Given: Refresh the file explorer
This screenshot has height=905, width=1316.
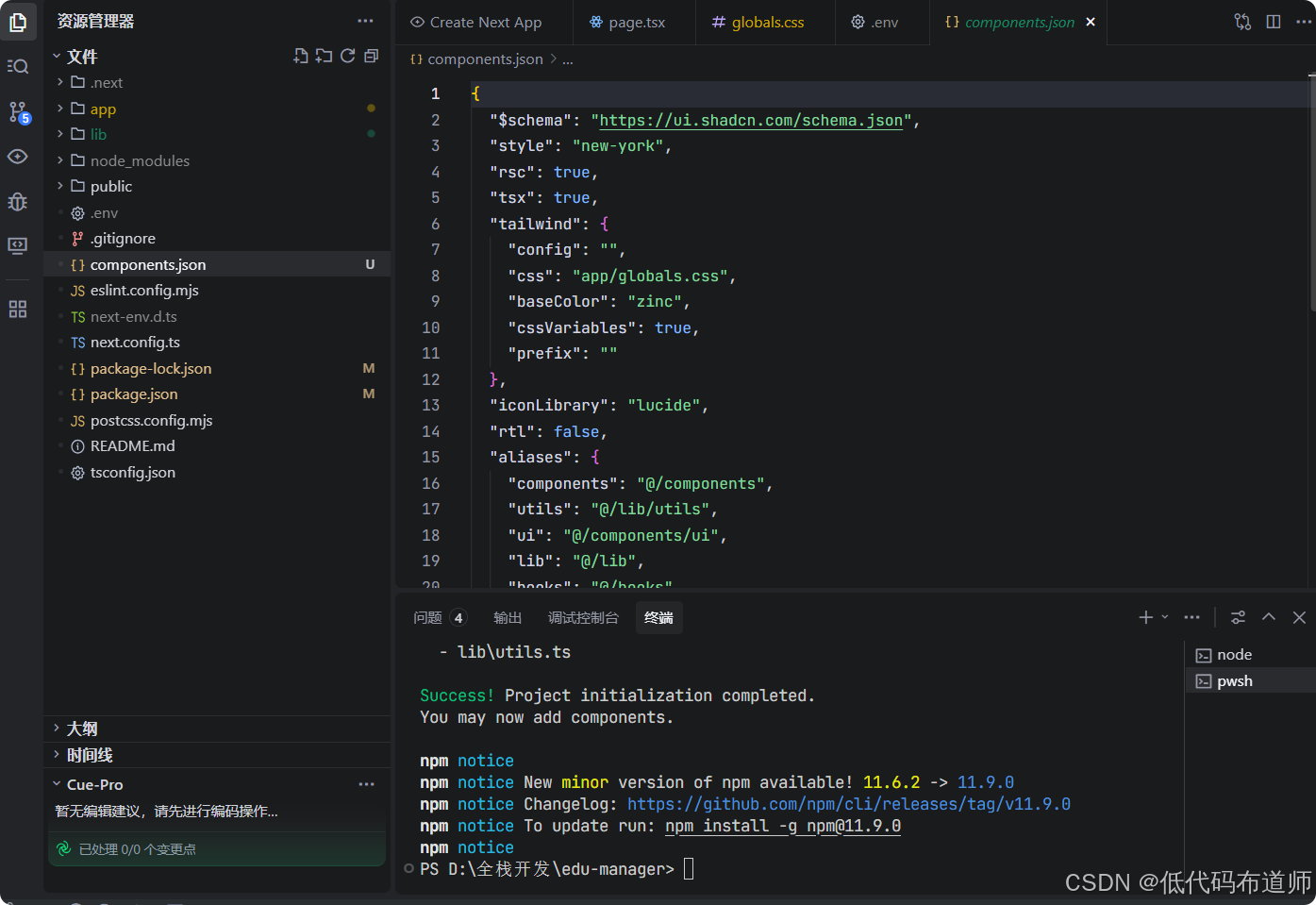Looking at the screenshot, I should coord(348,57).
